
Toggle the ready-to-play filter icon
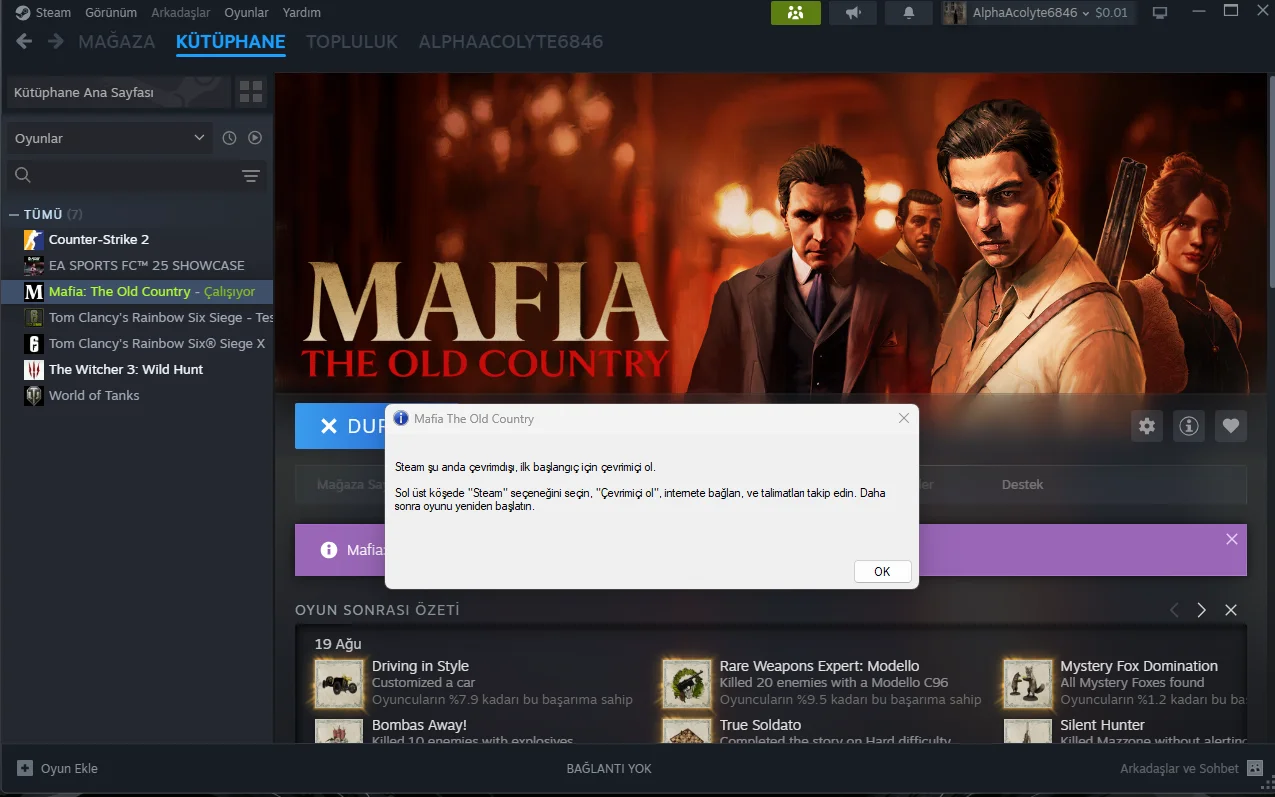[x=255, y=138]
